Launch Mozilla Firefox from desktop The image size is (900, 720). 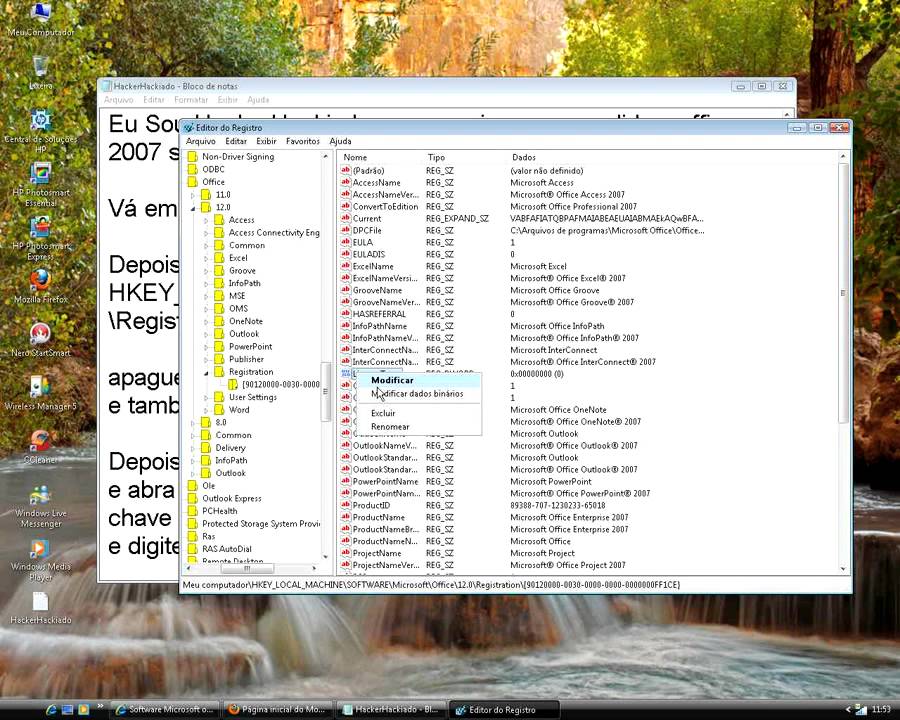coord(40,287)
